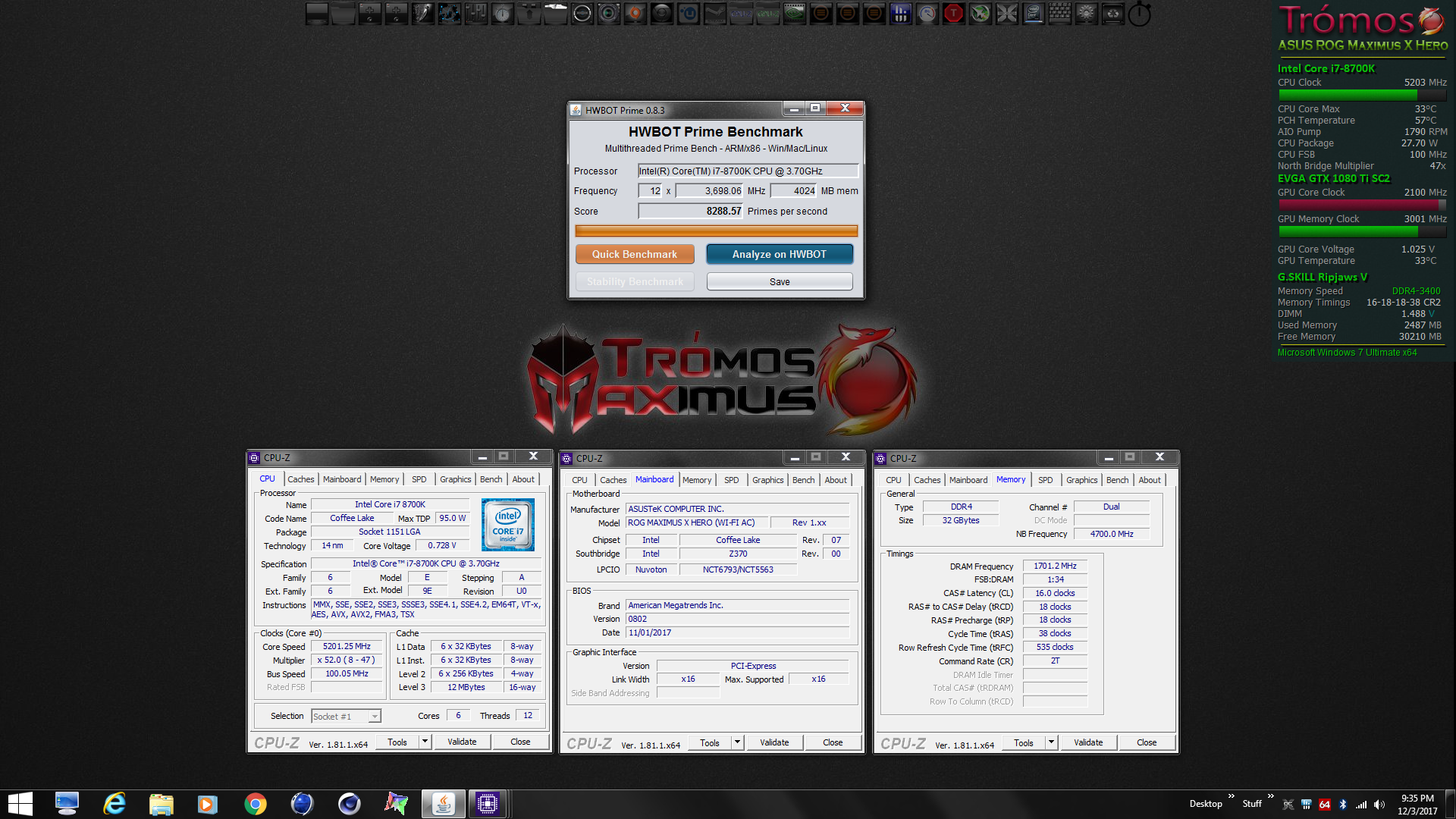The width and height of the screenshot is (1456, 819).
Task: Click the CPU Clock green bar in sidebar
Action: tap(1362, 96)
